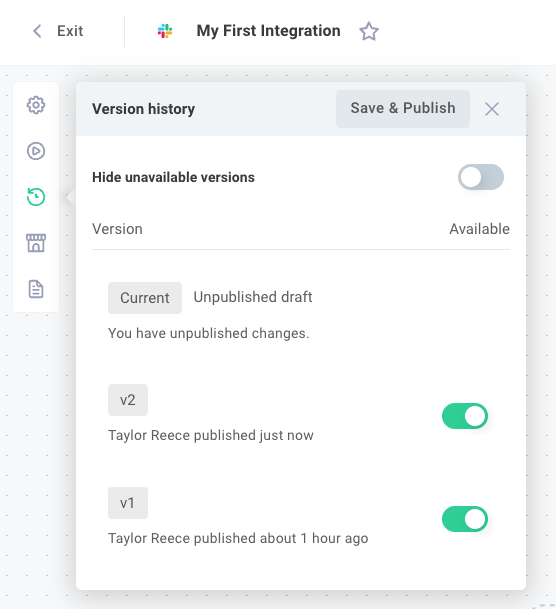Viewport: 556px width, 609px height.
Task: Star My First Integration as favorite
Action: coord(368,31)
